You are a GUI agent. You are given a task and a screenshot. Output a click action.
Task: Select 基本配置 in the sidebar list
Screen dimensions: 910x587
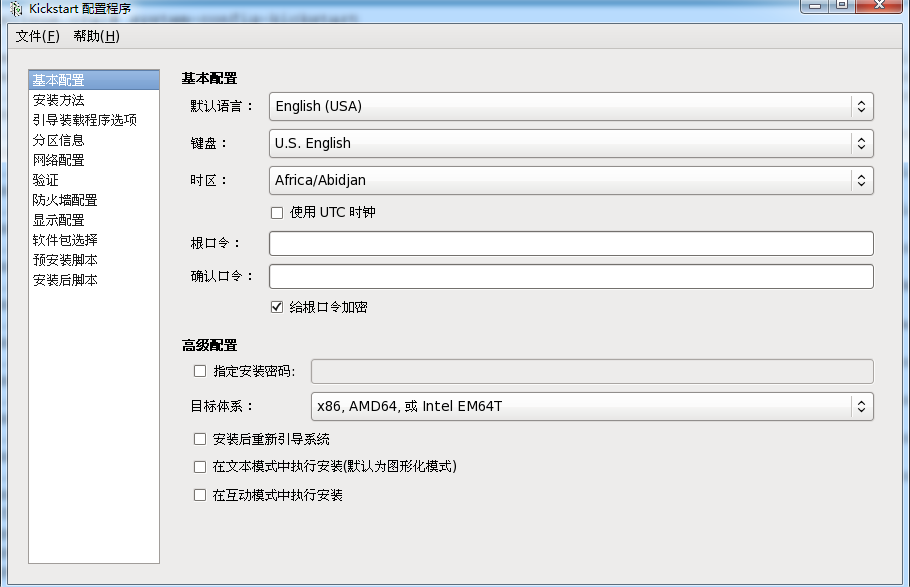coord(94,80)
